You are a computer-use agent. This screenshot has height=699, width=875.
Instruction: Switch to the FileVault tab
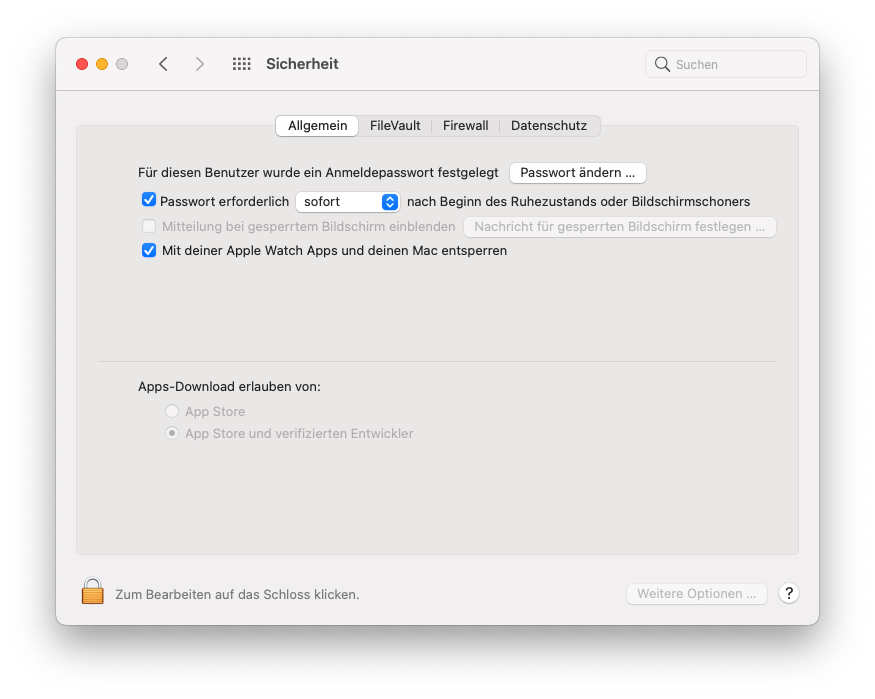tap(395, 126)
